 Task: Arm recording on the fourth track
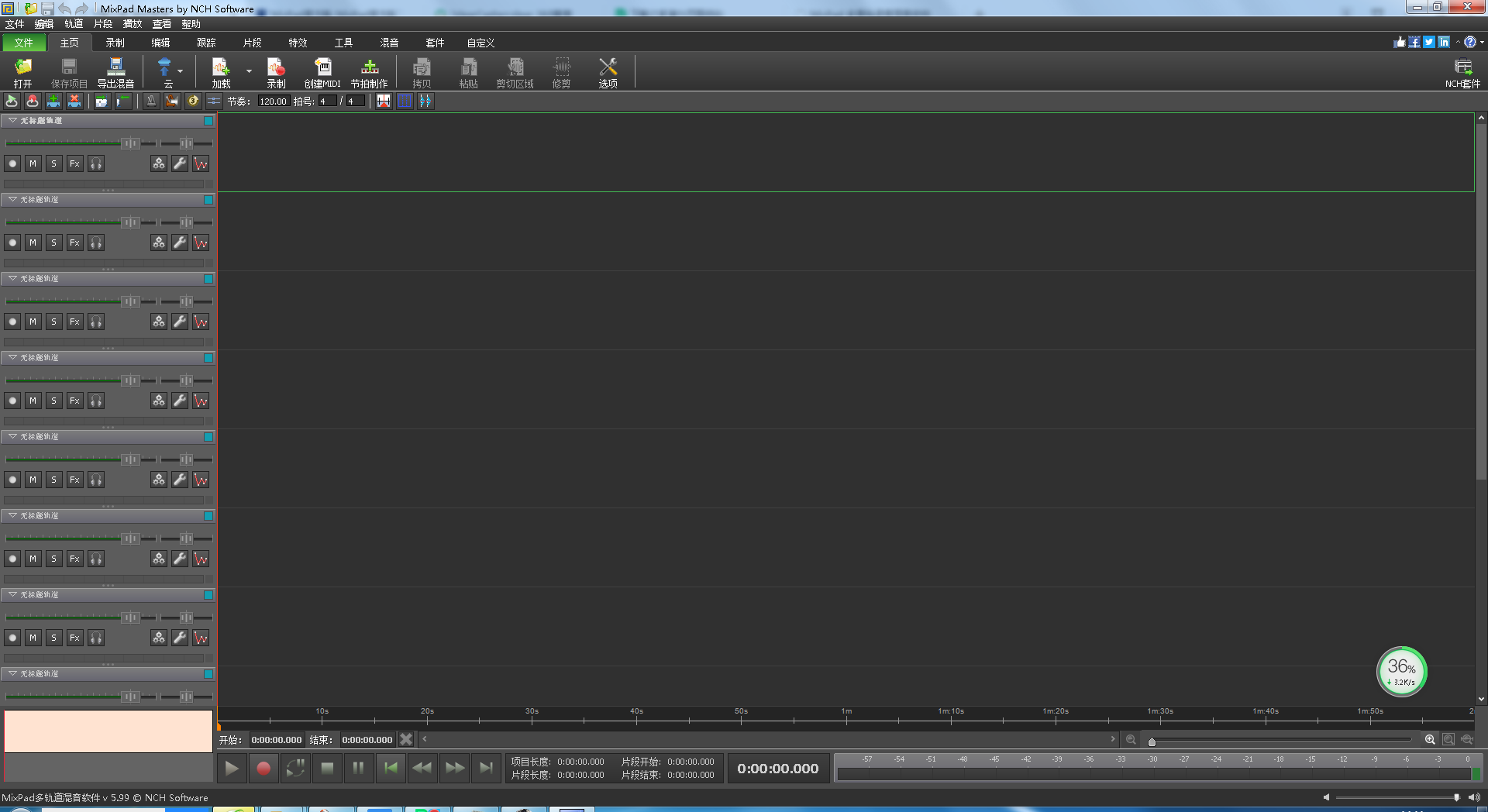12,401
